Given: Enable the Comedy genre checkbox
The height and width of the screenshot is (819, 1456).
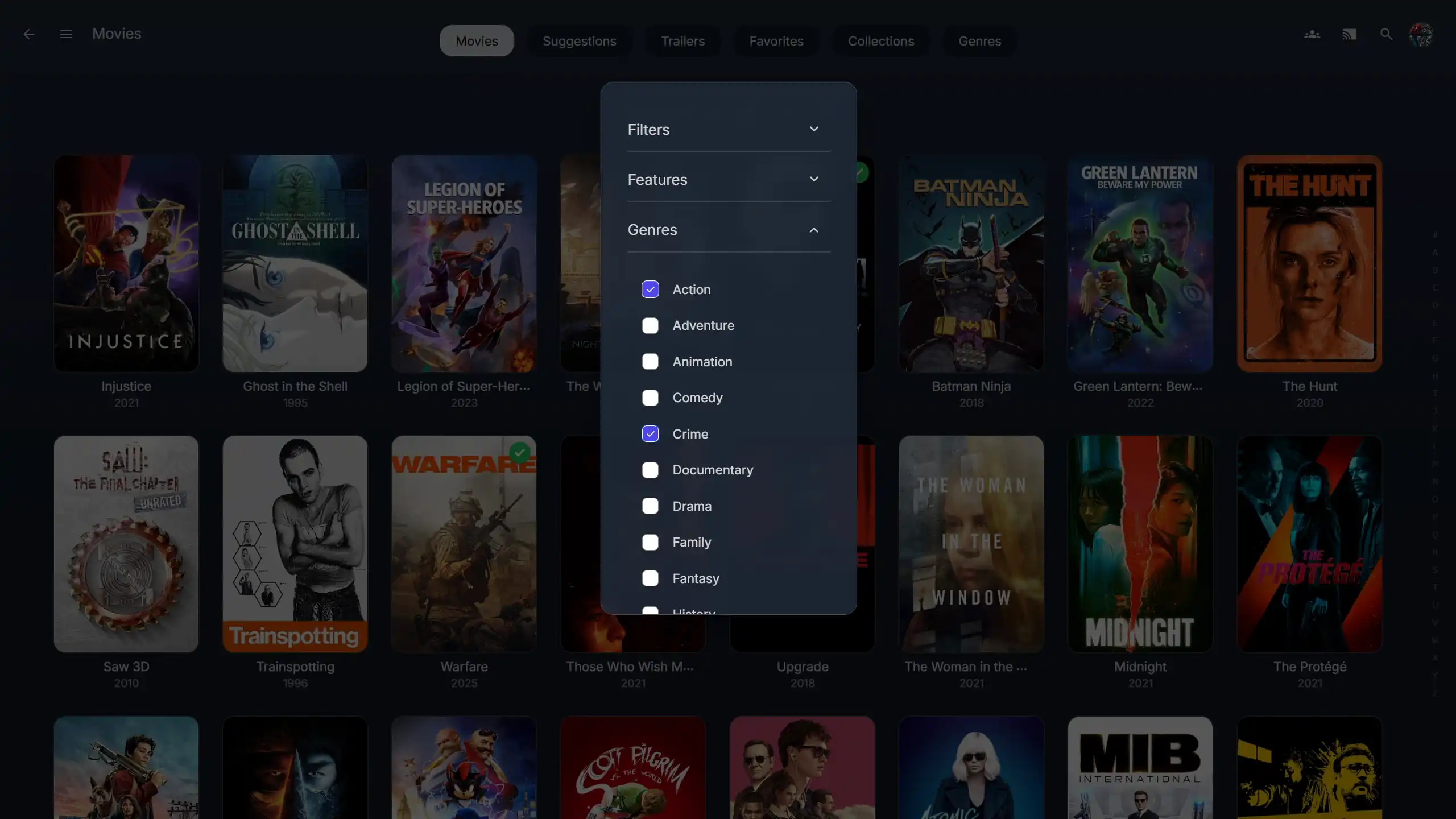Looking at the screenshot, I should (x=650, y=398).
